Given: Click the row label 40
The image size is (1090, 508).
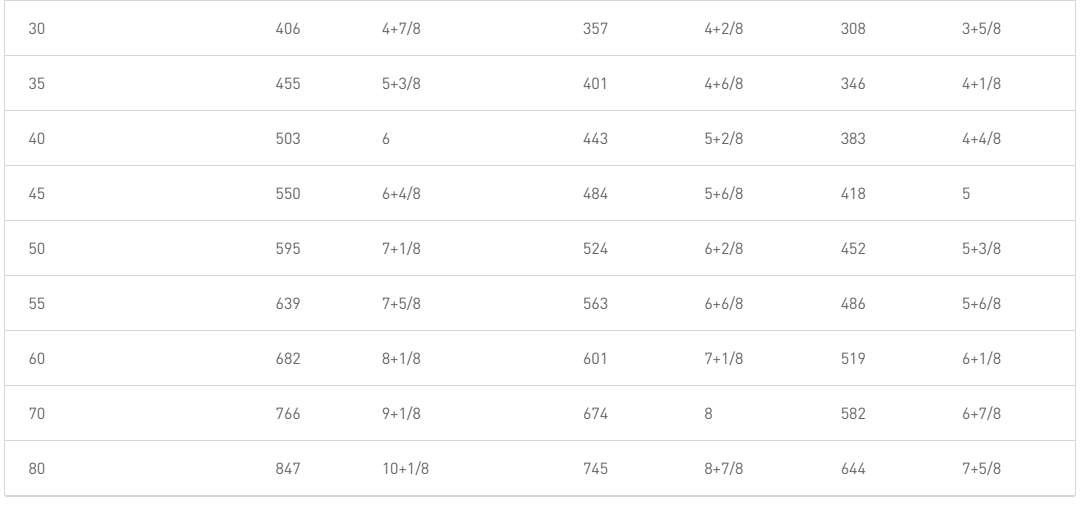Looking at the screenshot, I should coord(36,139).
